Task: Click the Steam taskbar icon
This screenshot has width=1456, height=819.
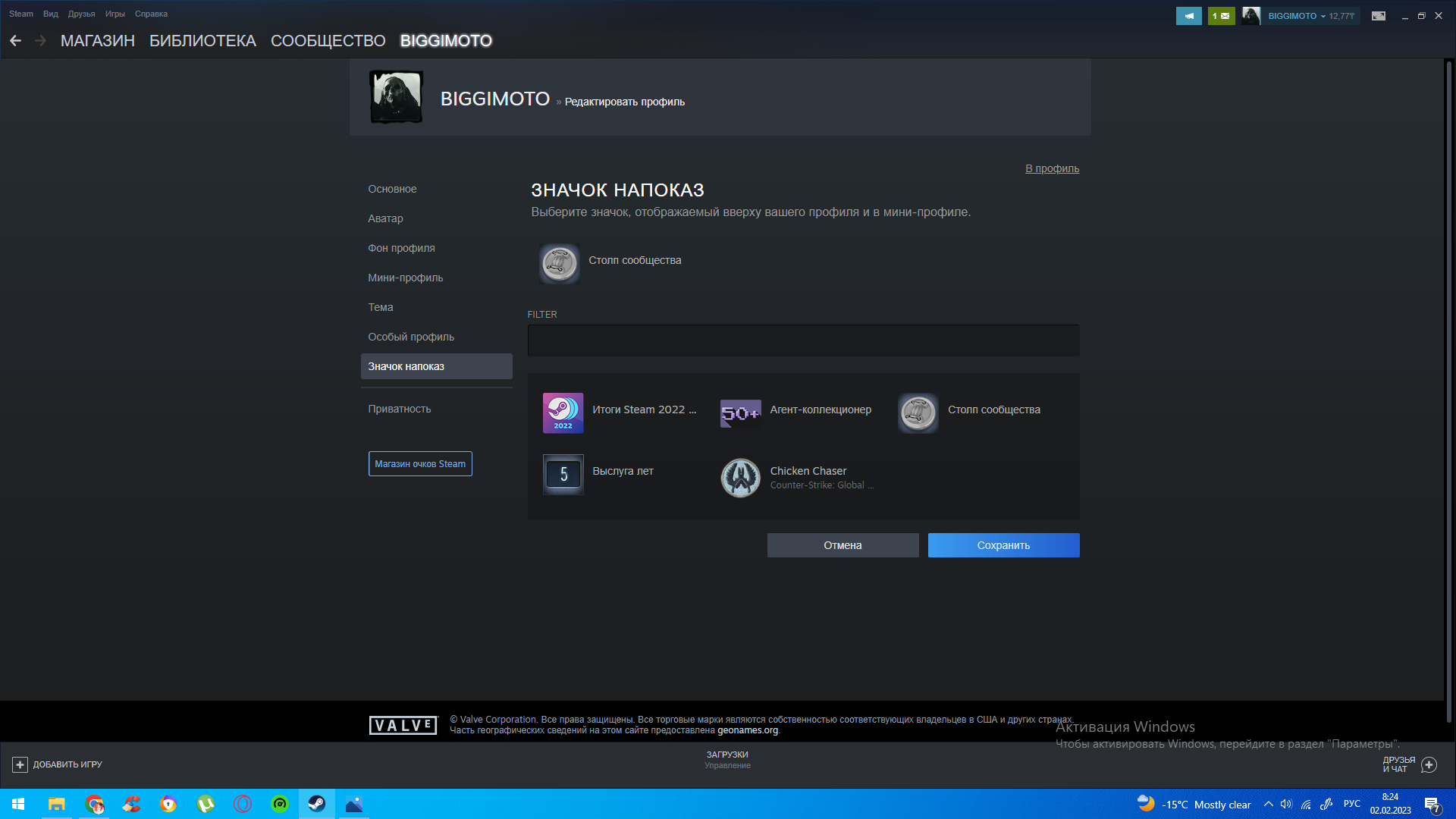Action: coord(317,804)
